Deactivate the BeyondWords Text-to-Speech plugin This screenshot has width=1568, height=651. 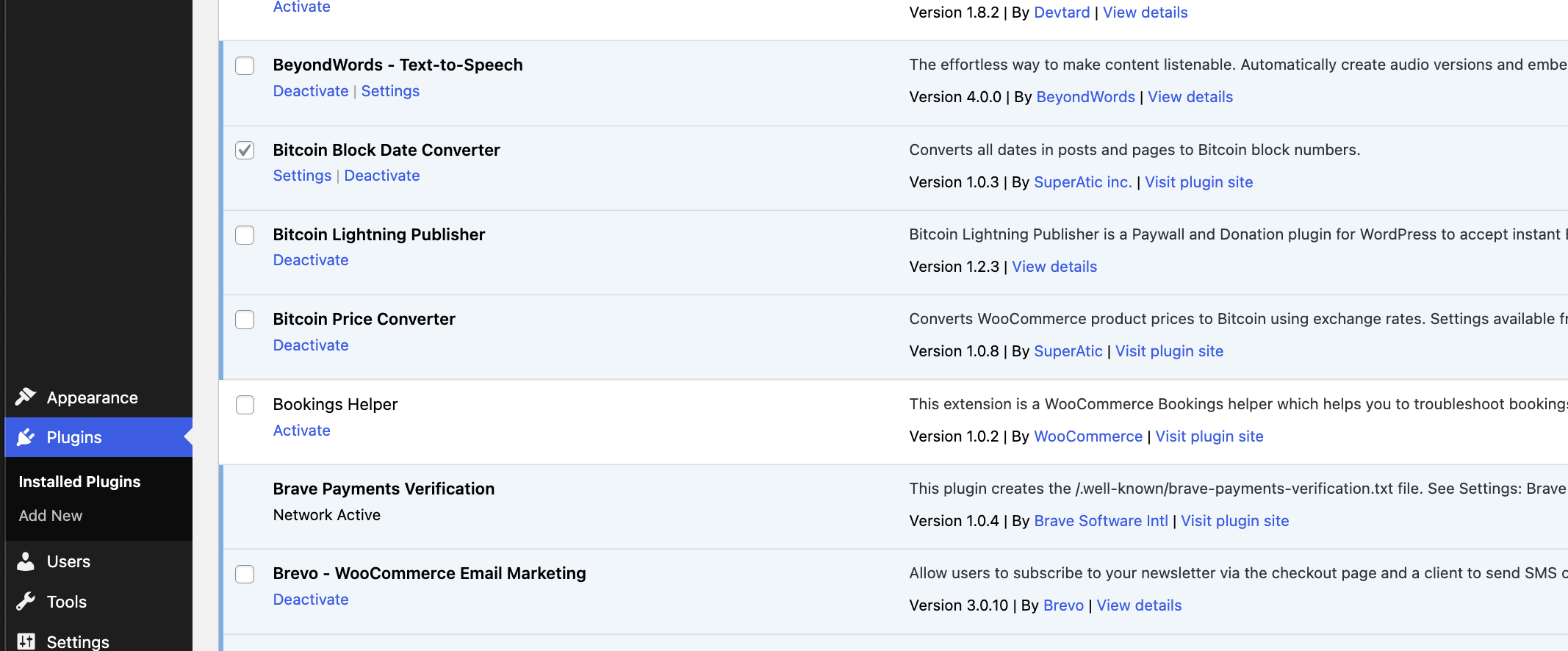pos(311,91)
